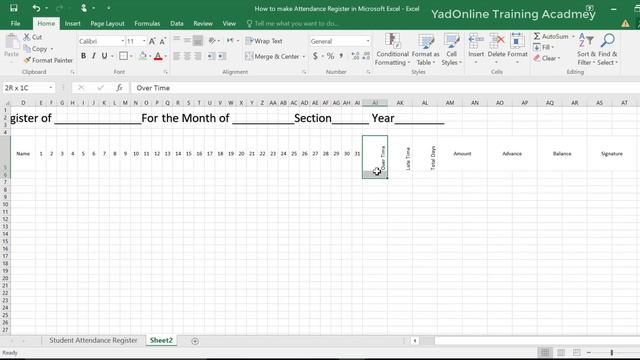Switch to the Page Layout tab

pos(107,24)
